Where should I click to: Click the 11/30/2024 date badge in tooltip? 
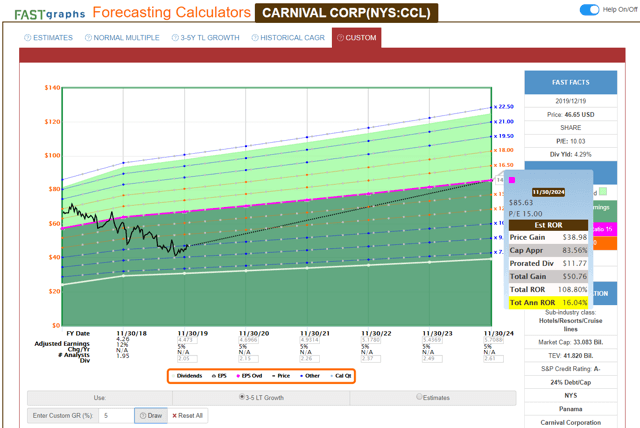[549, 192]
